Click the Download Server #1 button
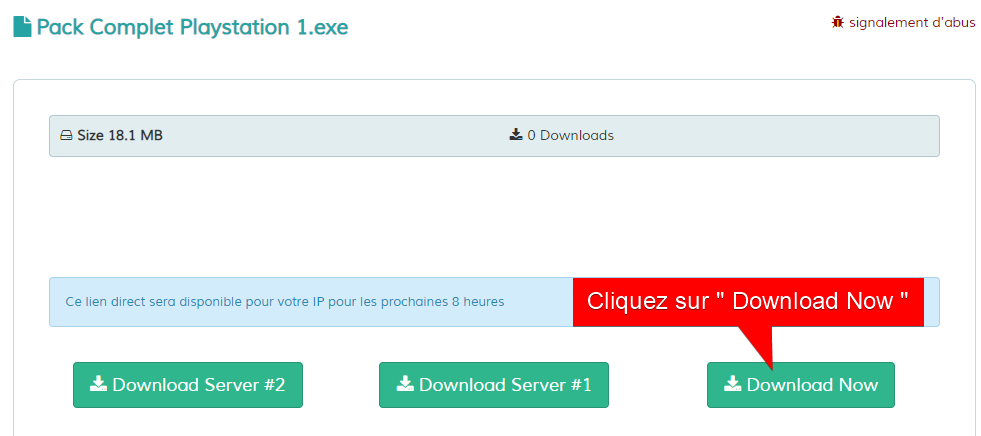The width and height of the screenshot is (981, 436). click(494, 385)
